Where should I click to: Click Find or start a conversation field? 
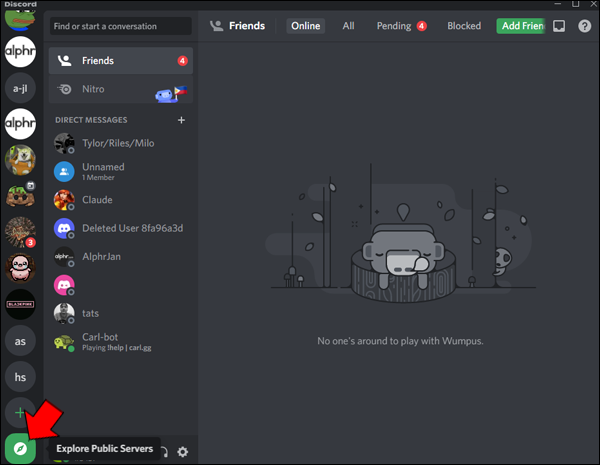tap(121, 26)
